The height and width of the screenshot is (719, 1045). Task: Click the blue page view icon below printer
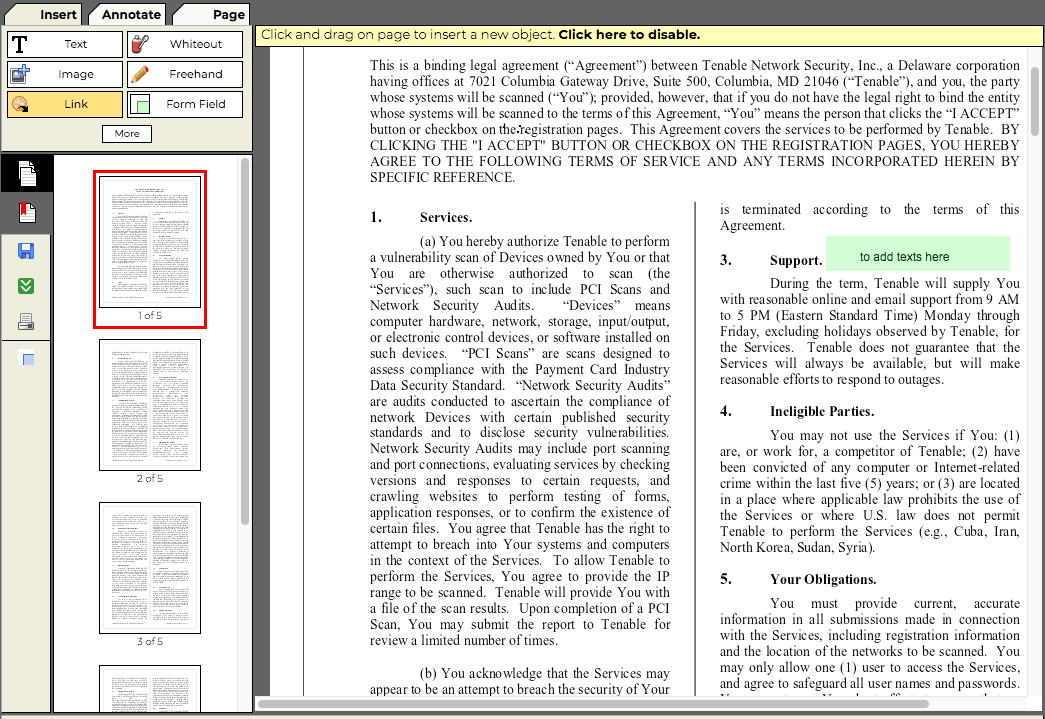pos(27,359)
